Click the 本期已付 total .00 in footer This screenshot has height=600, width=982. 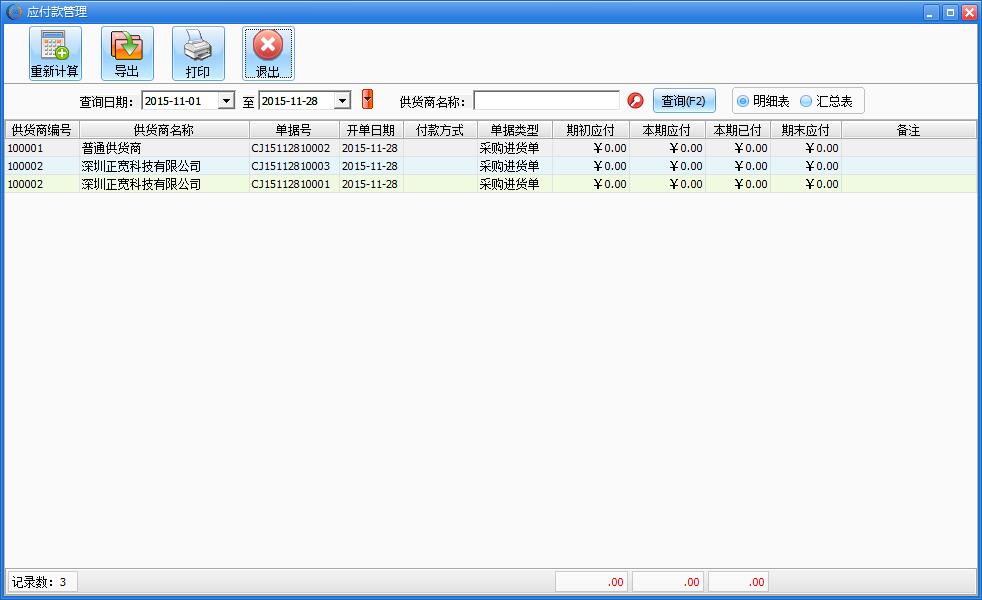[x=738, y=582]
